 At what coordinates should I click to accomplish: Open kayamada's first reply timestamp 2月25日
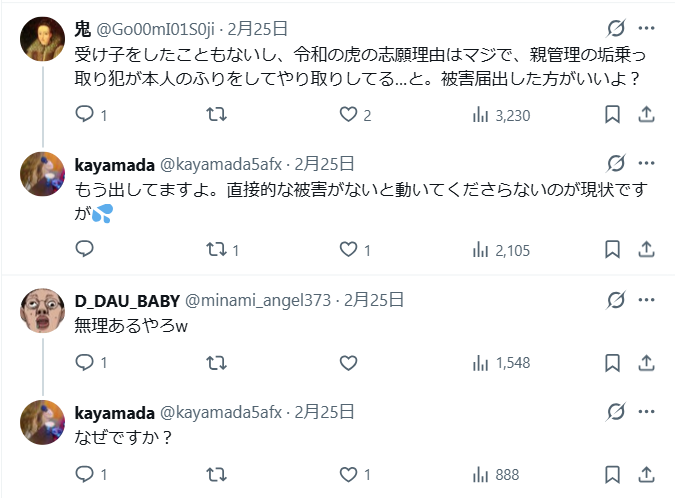click(x=320, y=163)
